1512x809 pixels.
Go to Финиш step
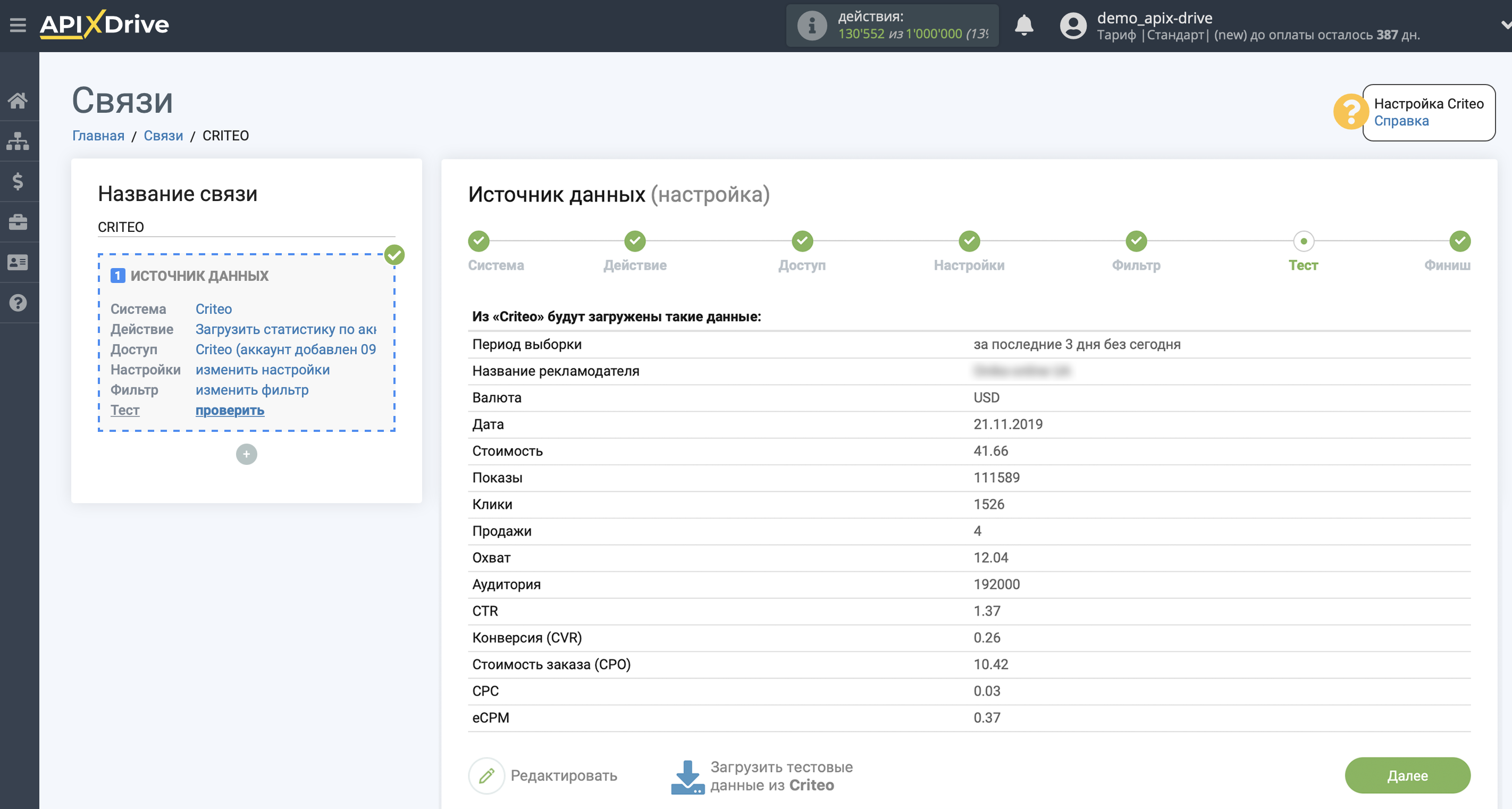click(1460, 241)
